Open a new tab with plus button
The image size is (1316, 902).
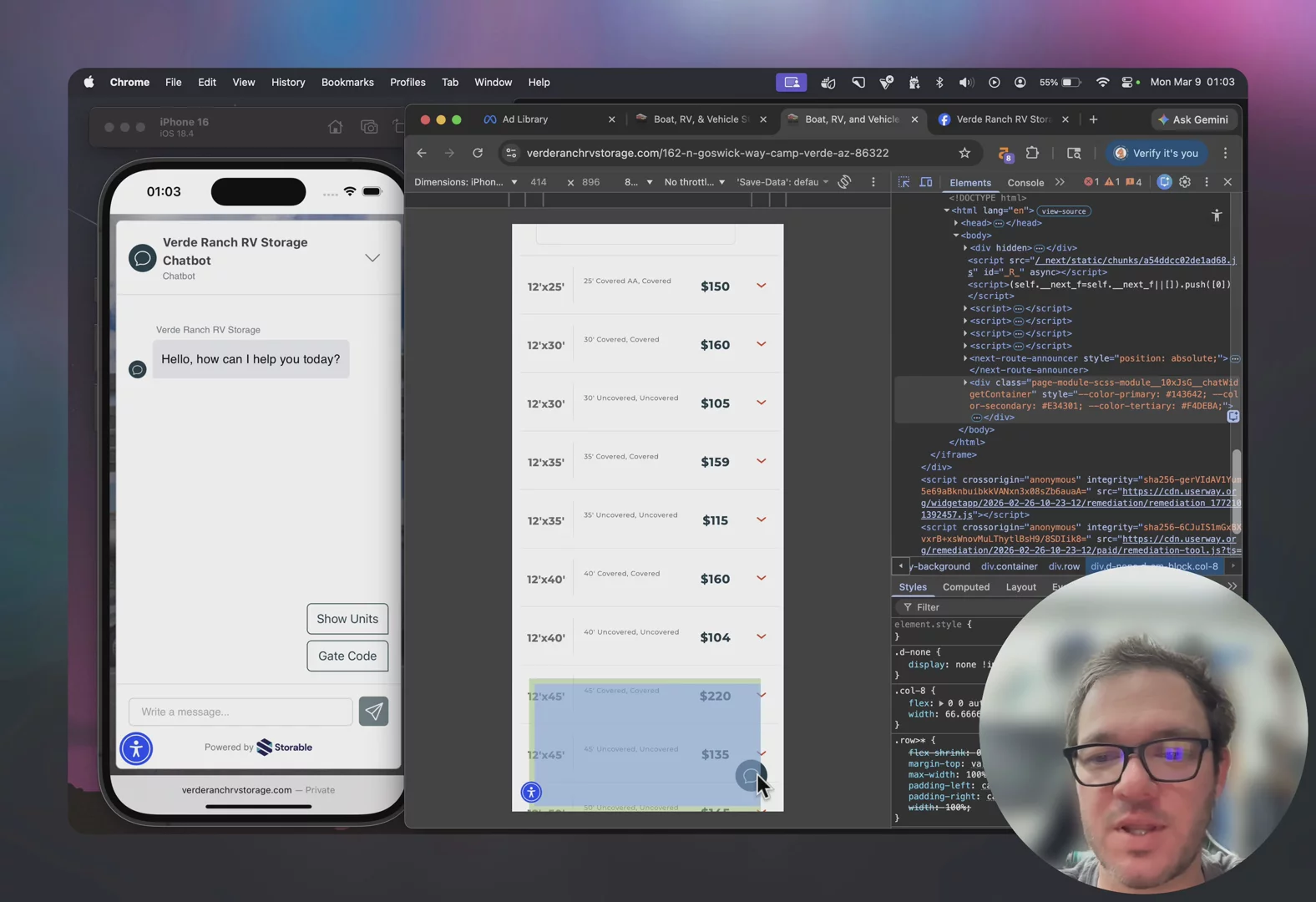click(x=1093, y=119)
